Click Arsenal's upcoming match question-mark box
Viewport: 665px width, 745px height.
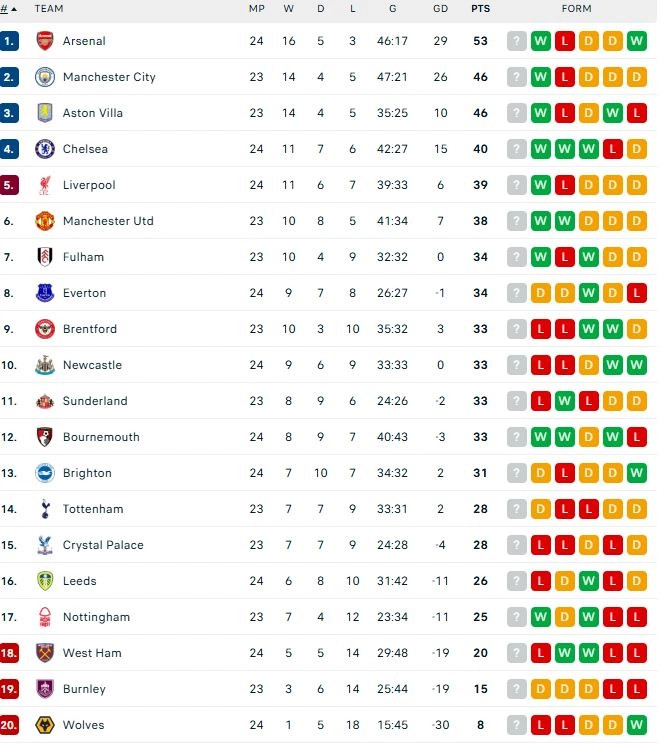[x=517, y=41]
